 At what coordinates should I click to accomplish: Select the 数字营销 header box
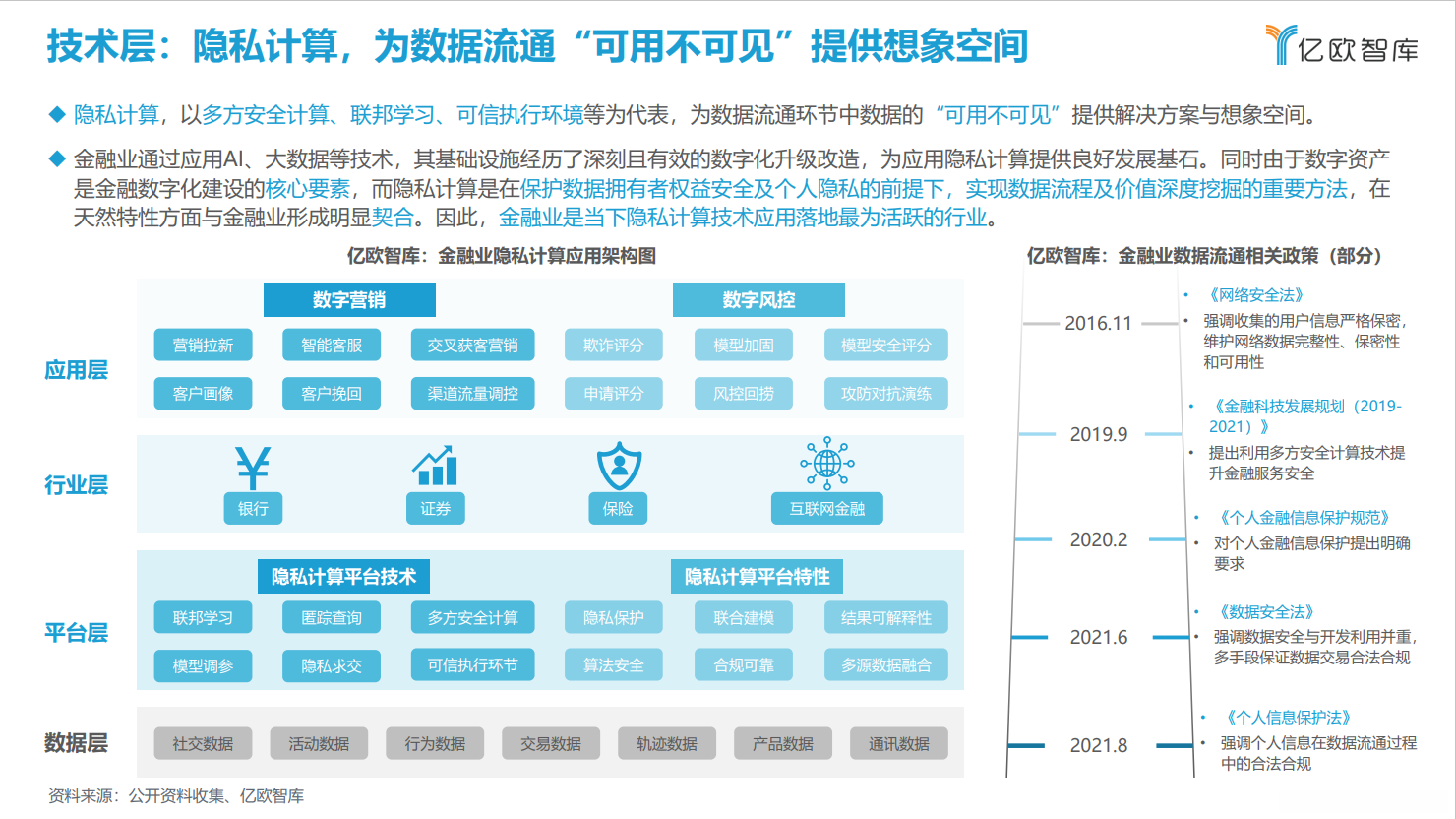point(349,300)
